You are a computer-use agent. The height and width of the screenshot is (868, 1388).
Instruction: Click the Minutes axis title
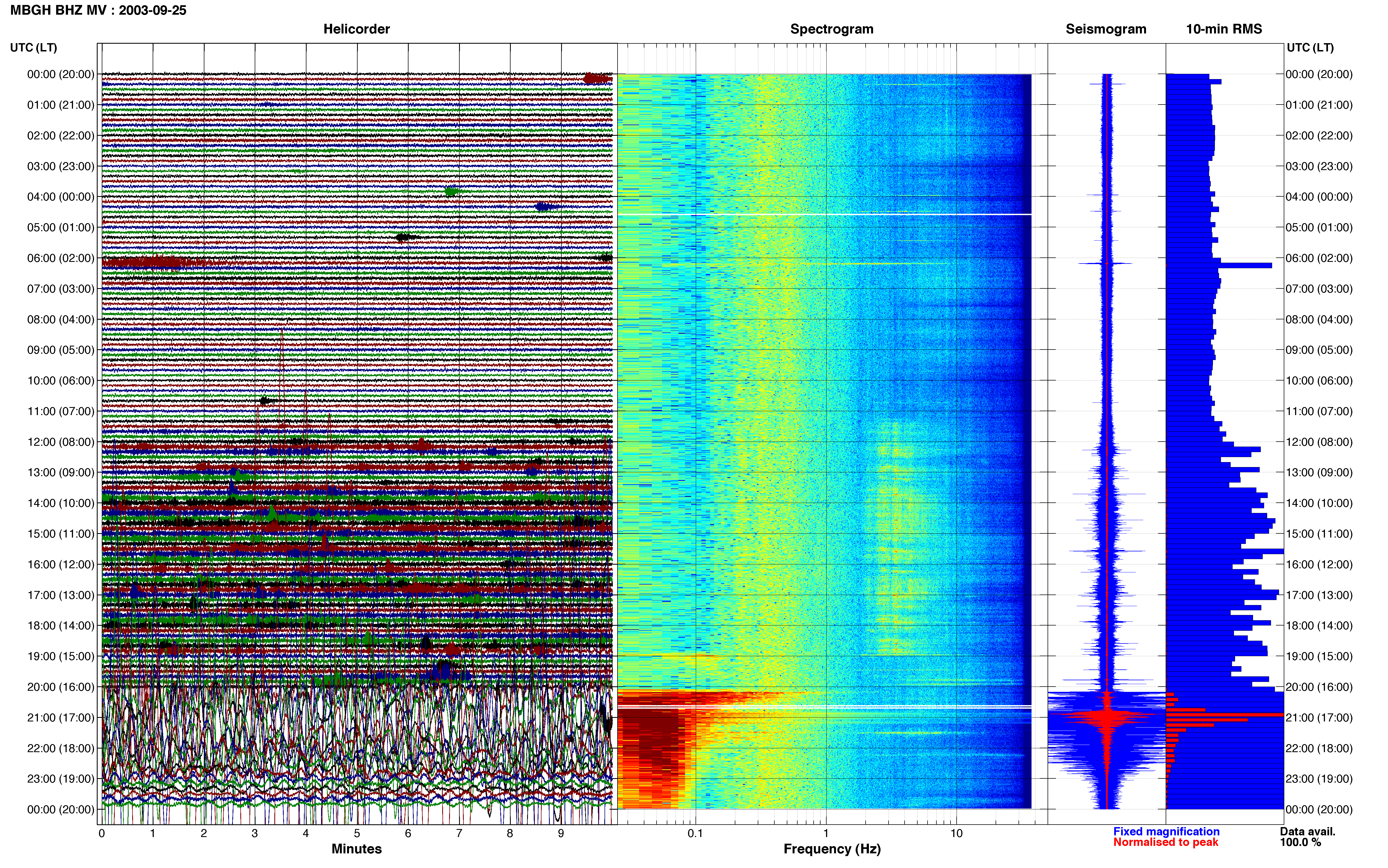click(356, 849)
